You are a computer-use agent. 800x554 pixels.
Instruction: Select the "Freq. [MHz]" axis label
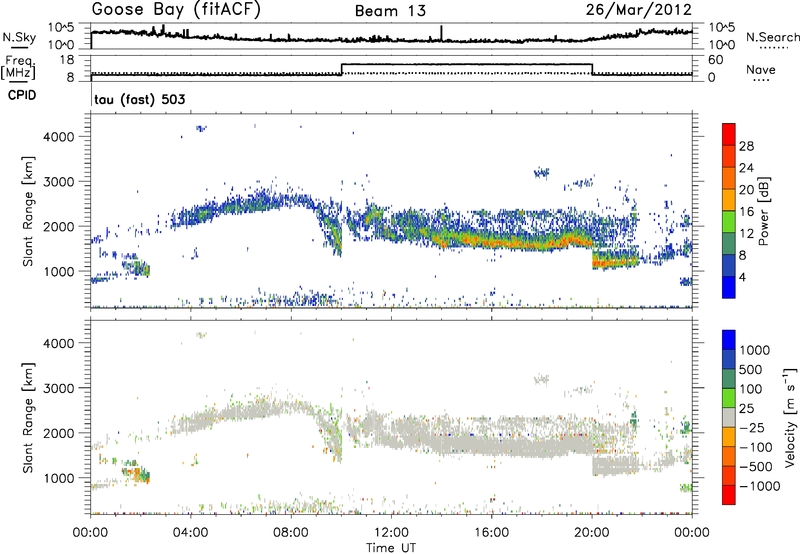coord(19,67)
